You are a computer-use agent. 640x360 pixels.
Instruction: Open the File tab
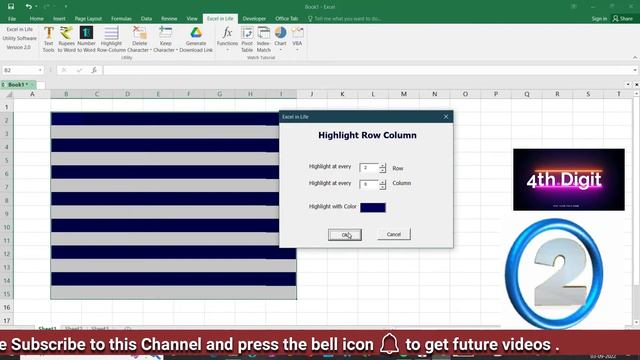12,19
